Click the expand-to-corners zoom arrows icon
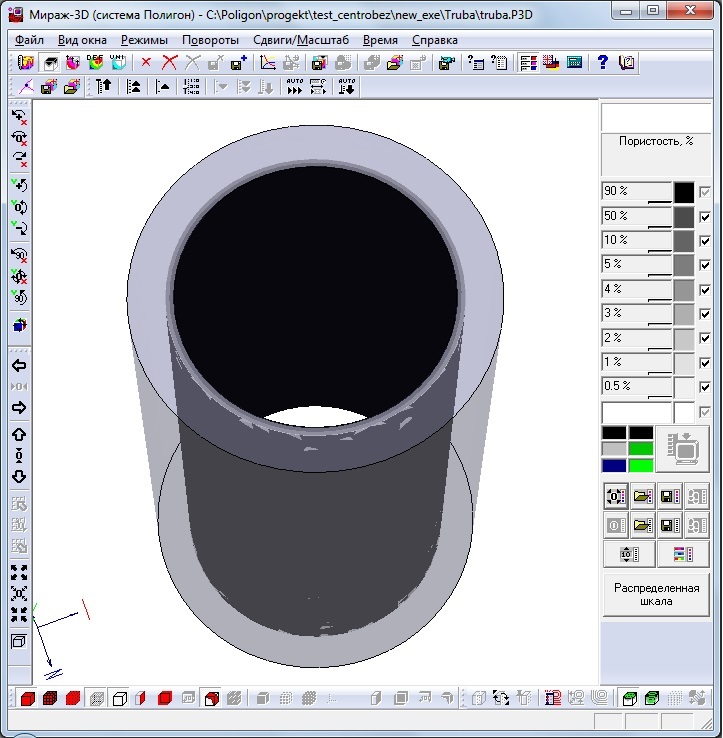The height and width of the screenshot is (738, 723). pos(19,572)
